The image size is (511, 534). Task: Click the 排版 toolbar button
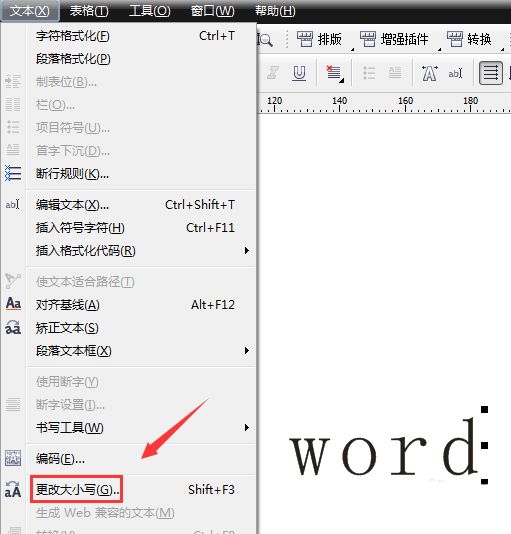pos(320,39)
